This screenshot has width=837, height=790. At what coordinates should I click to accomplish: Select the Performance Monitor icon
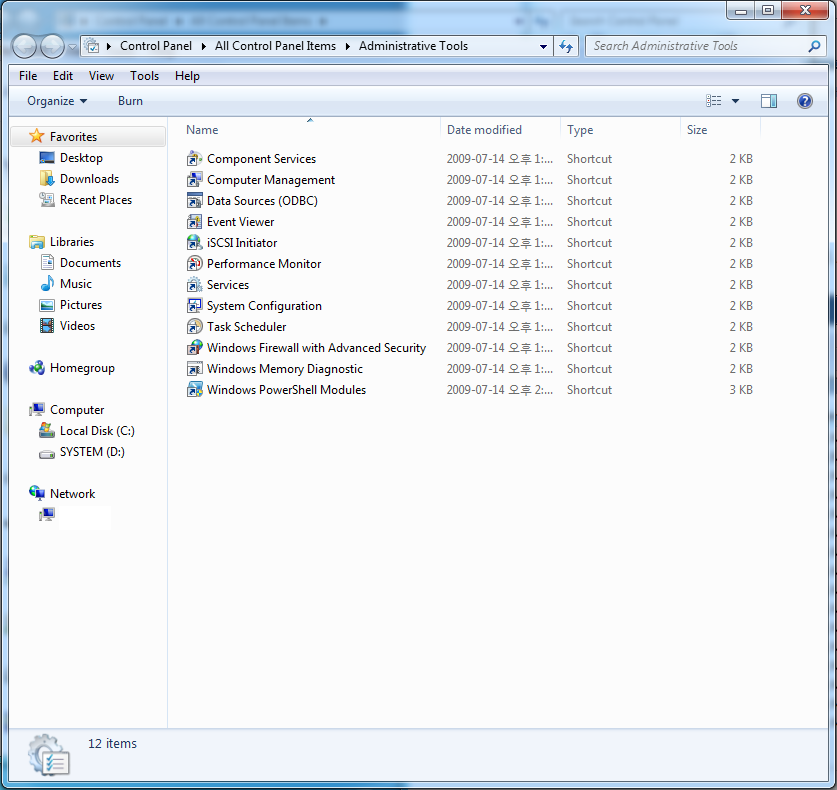pos(194,264)
